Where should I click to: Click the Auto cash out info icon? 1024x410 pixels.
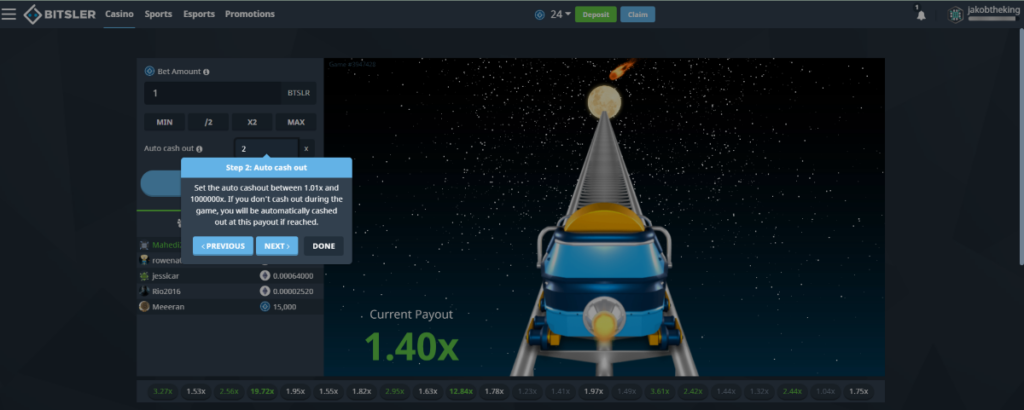coord(199,149)
